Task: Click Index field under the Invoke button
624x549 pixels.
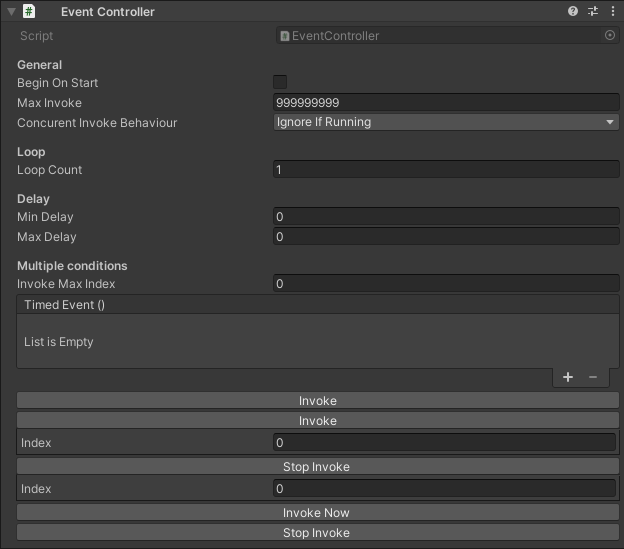Action: 444,443
